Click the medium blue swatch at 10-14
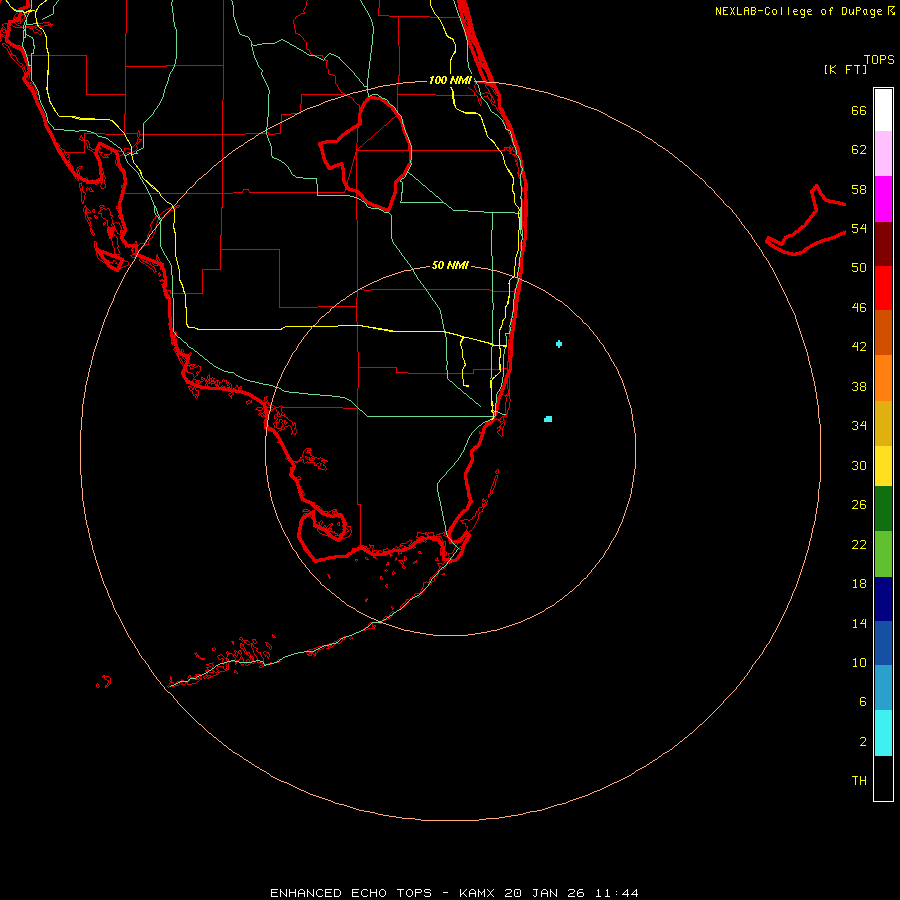The image size is (900, 900). tap(883, 643)
